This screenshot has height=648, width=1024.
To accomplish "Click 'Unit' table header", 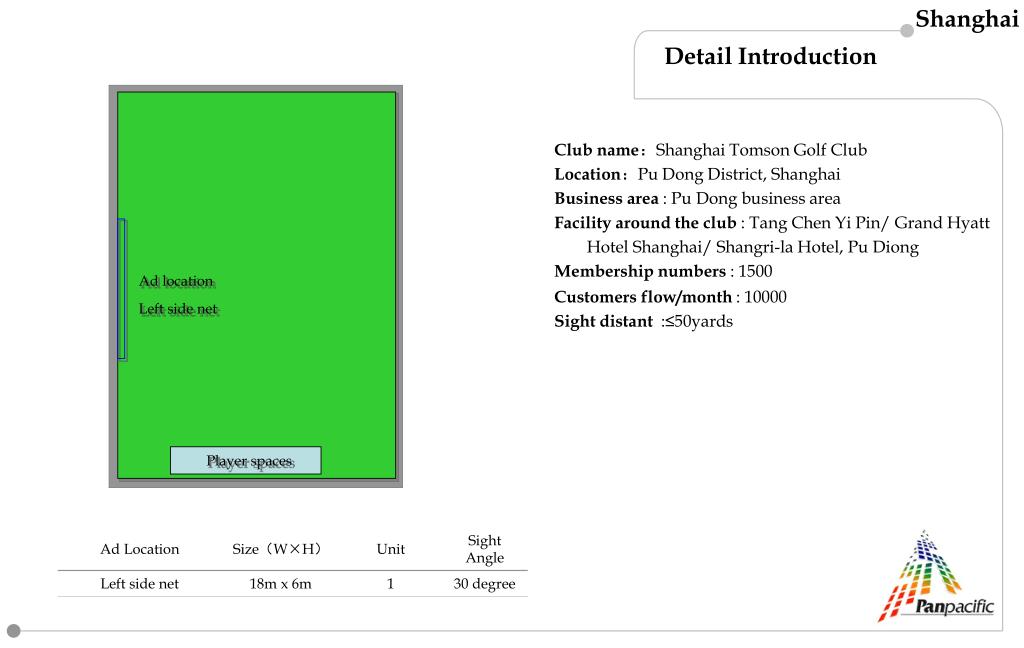I will (x=391, y=549).
